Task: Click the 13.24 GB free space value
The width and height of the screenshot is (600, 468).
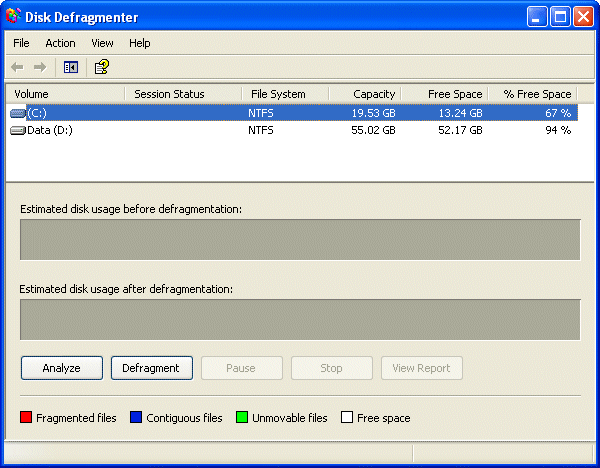Action: click(460, 113)
